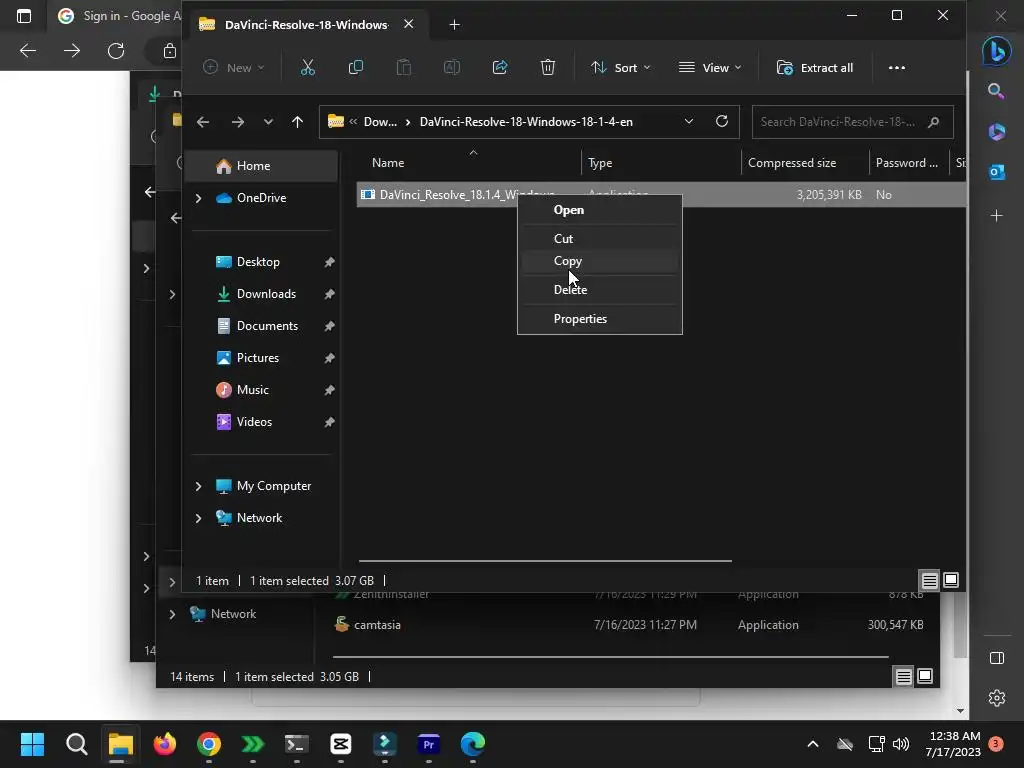Choose Delete from context menu

(600, 289)
